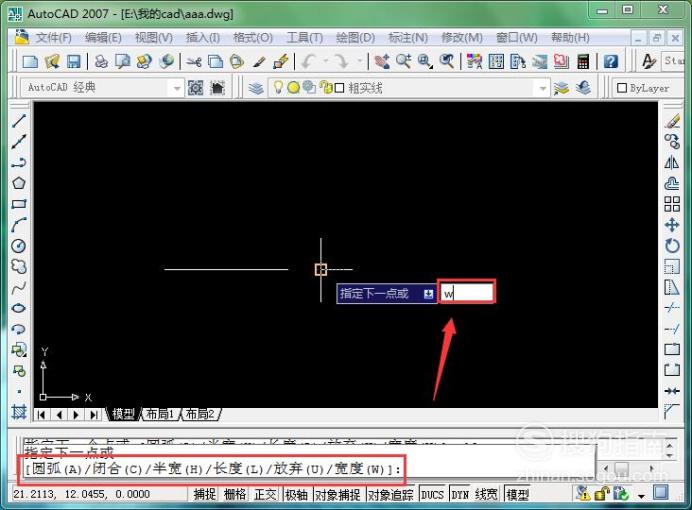Open the undo history dropdown arrow
This screenshot has width=692, height=510.
coord(326,61)
